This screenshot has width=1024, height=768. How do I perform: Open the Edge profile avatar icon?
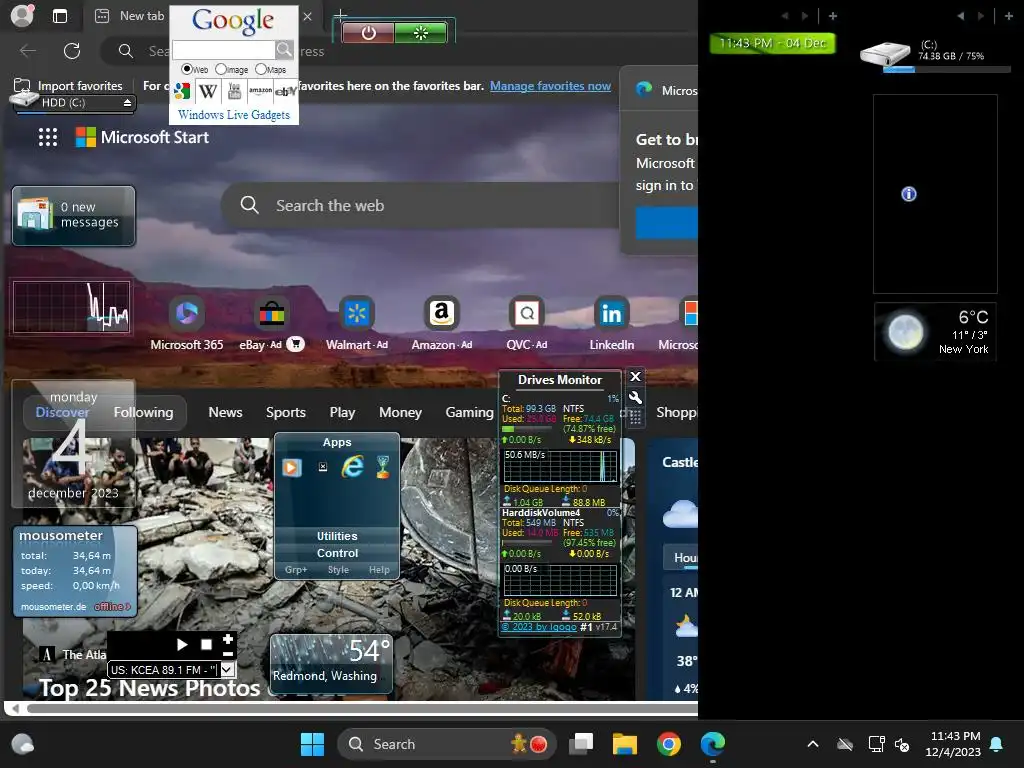(22, 16)
